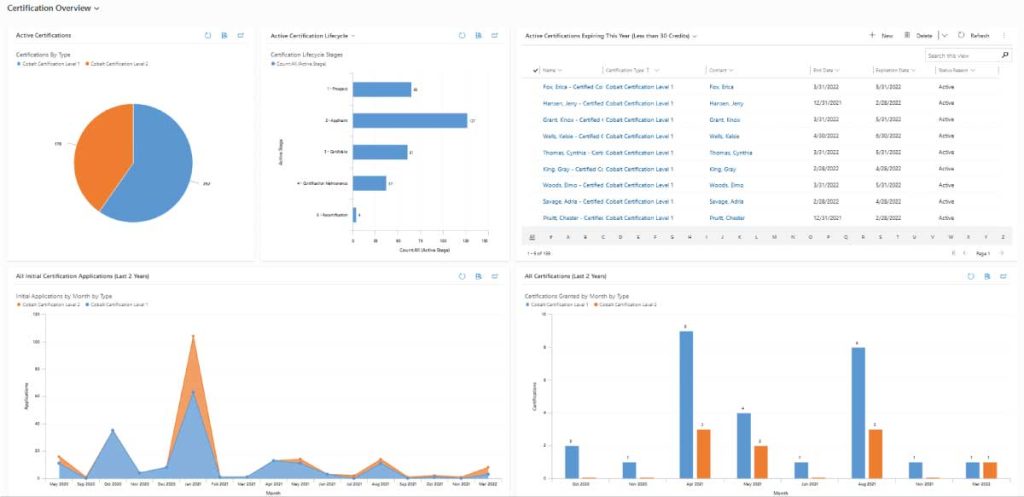
Task: Toggle the select-all checkmark in grid header
Action: (x=536, y=70)
